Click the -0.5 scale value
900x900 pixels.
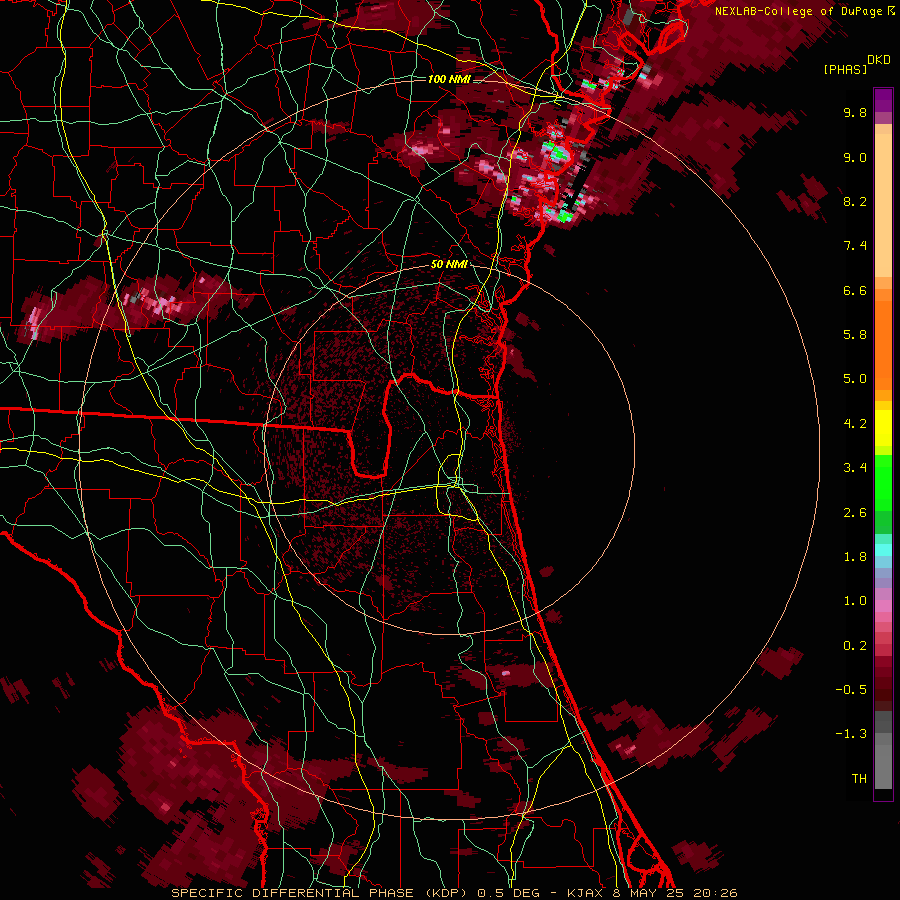pos(851,690)
